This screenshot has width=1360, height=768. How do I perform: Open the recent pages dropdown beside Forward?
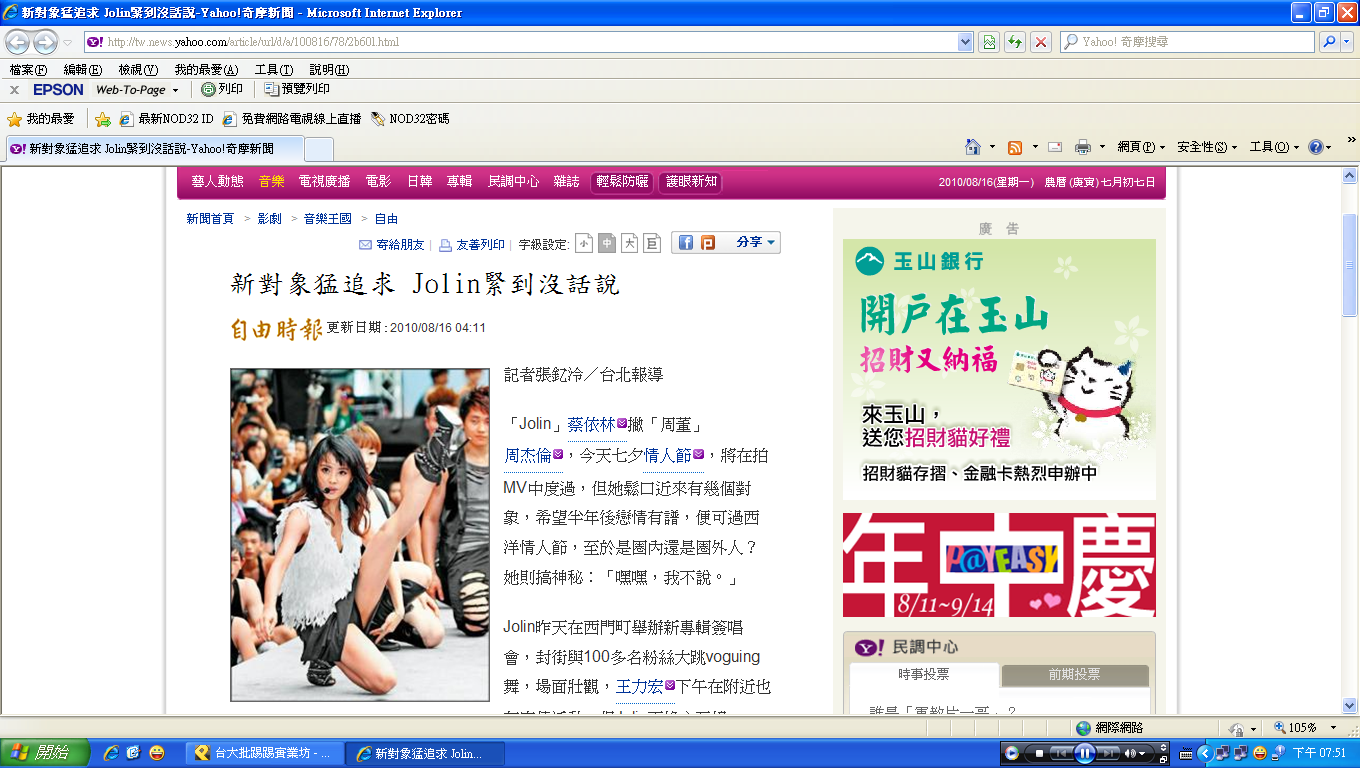pos(68,43)
